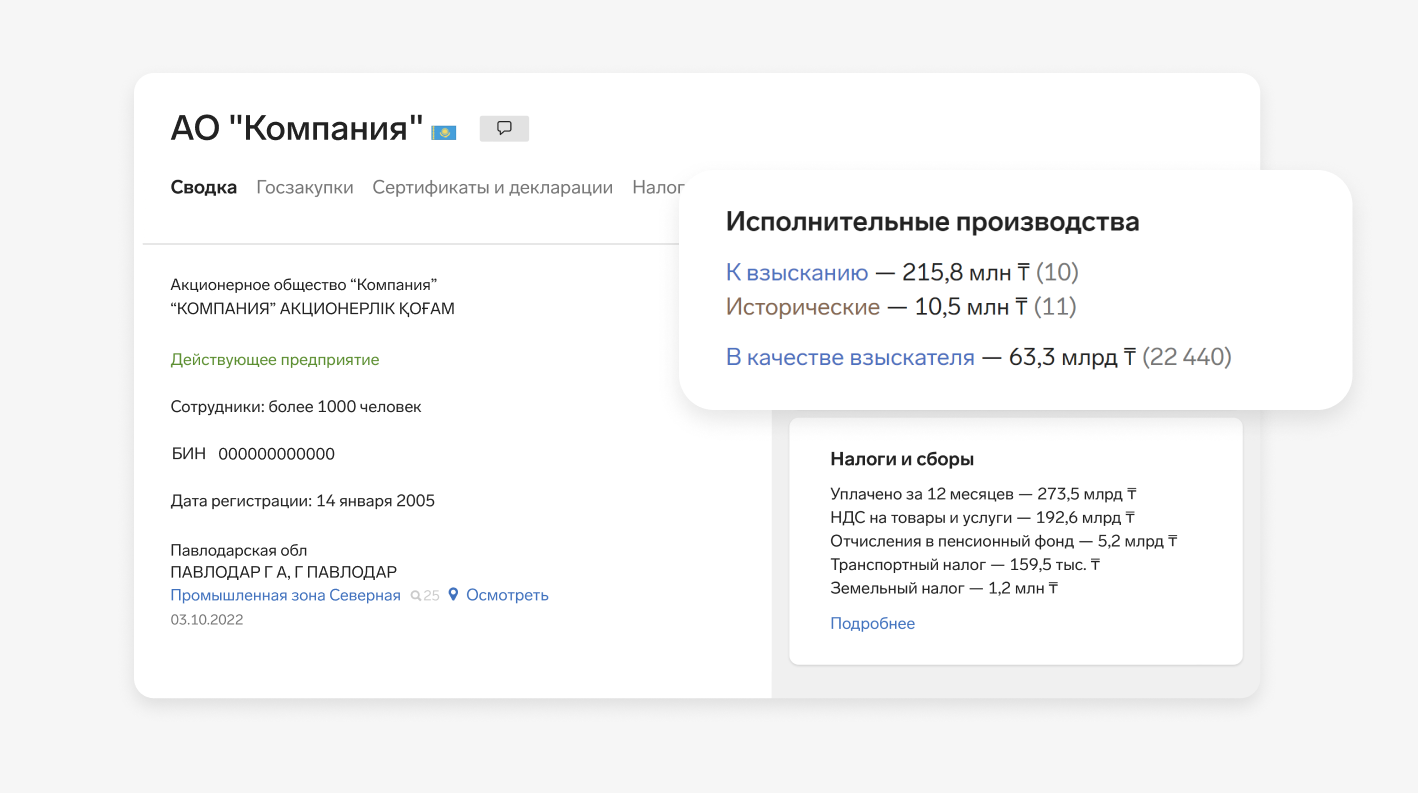
Task: Click the Kazakhstan flag icon
Action: (x=443, y=132)
